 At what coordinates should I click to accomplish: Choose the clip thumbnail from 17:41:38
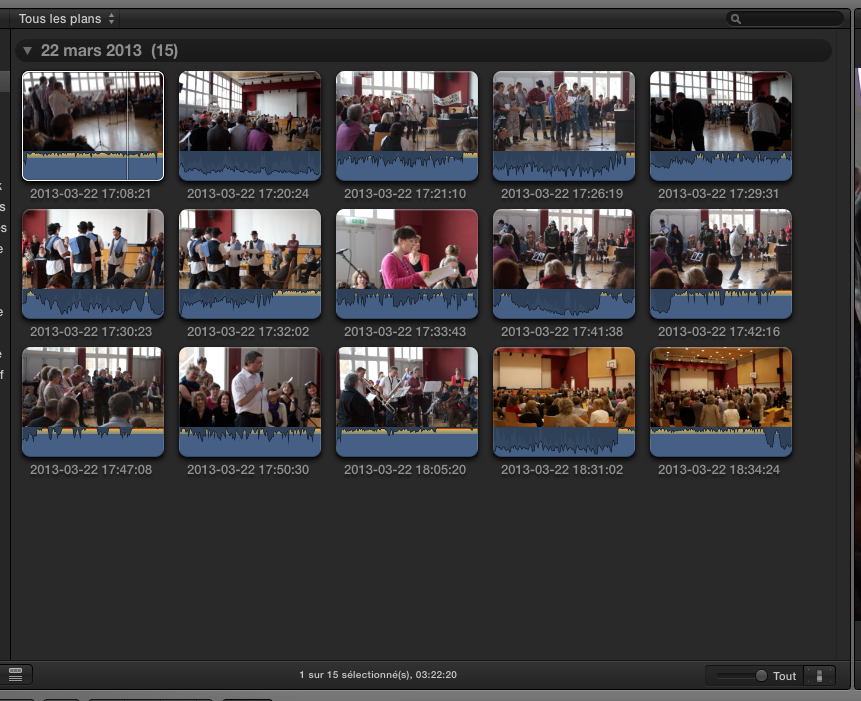click(563, 264)
